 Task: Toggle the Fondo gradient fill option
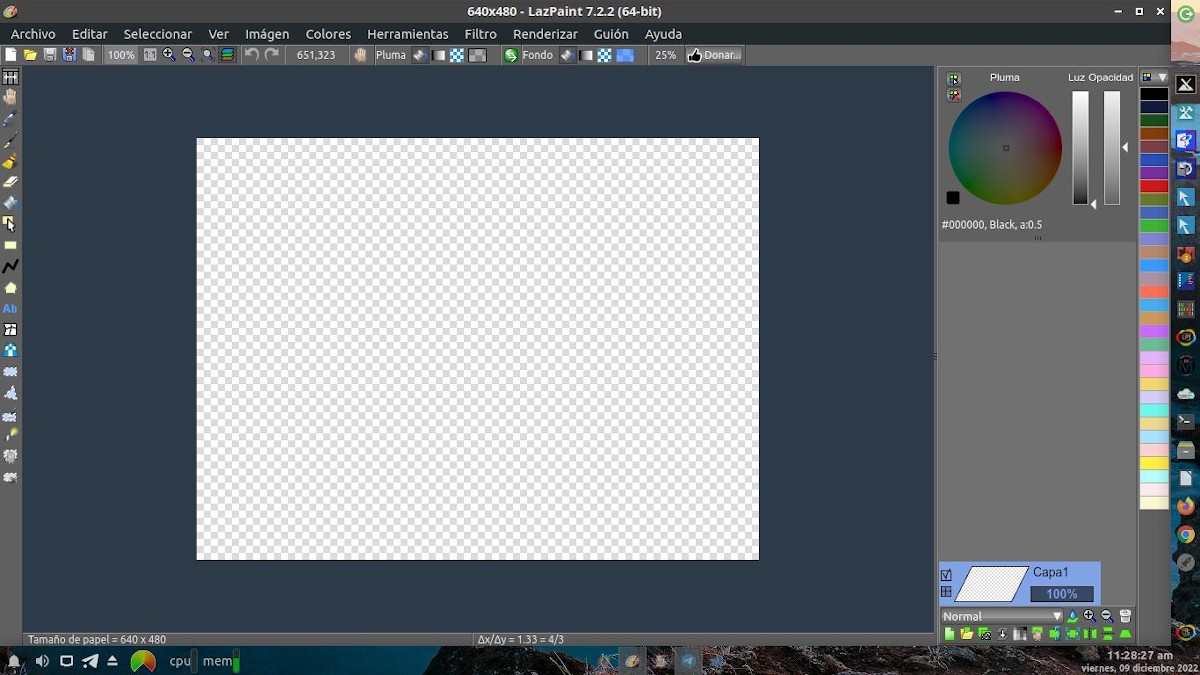pos(586,55)
